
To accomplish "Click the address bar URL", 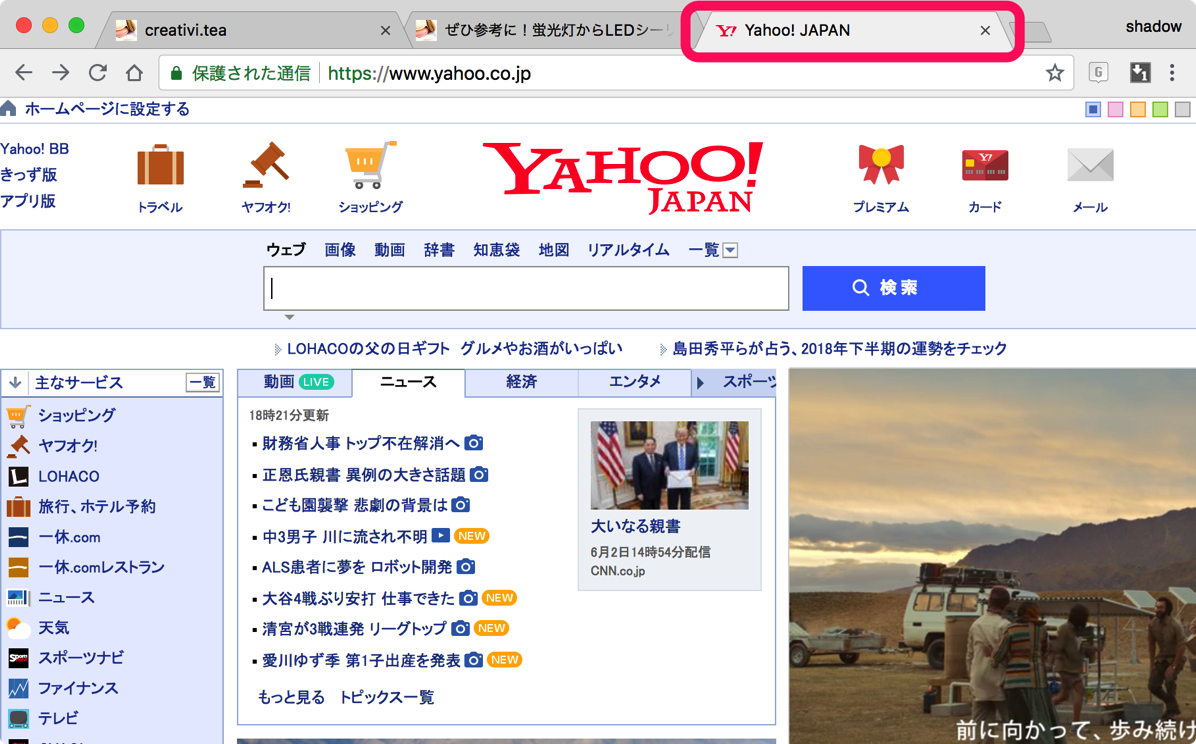I will coord(429,73).
